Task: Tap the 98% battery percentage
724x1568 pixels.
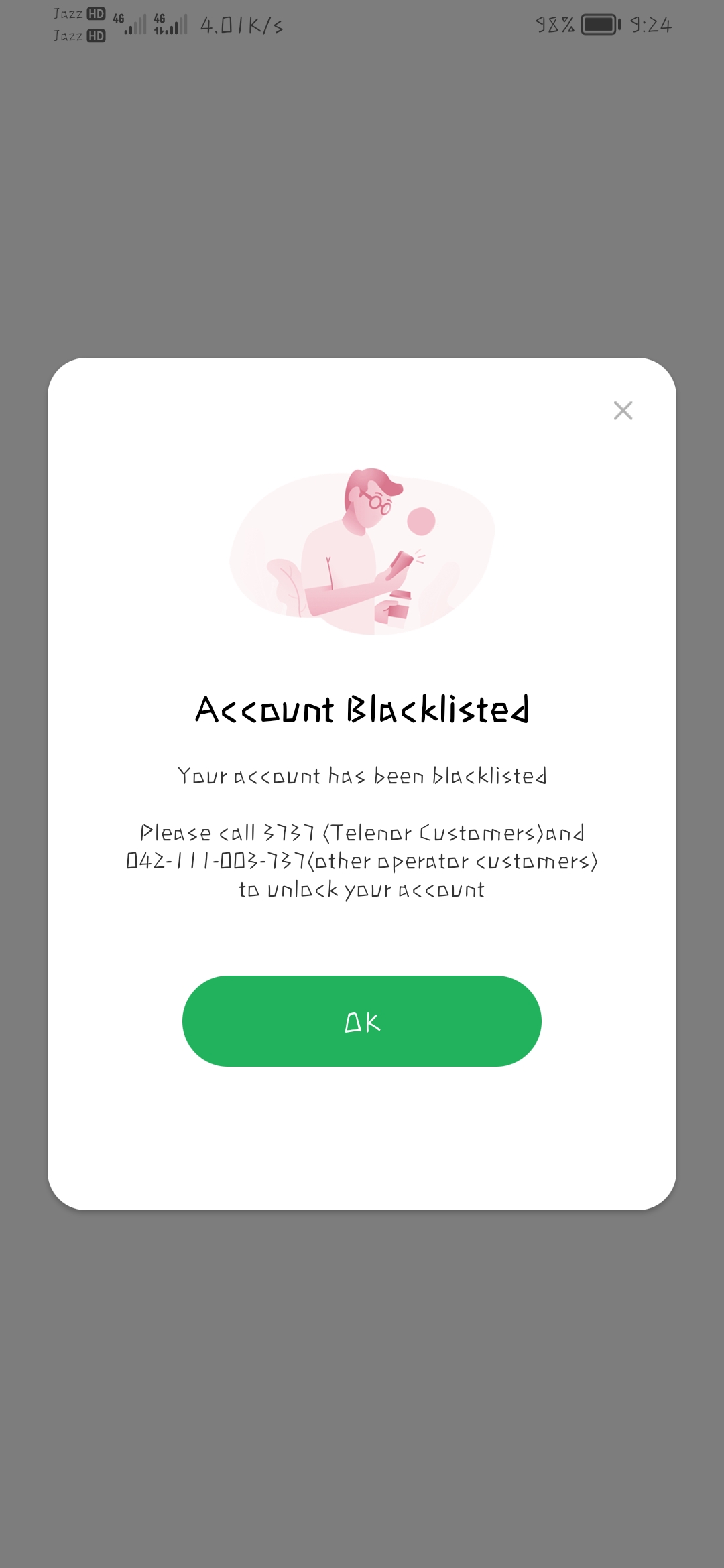Action: pos(555,25)
